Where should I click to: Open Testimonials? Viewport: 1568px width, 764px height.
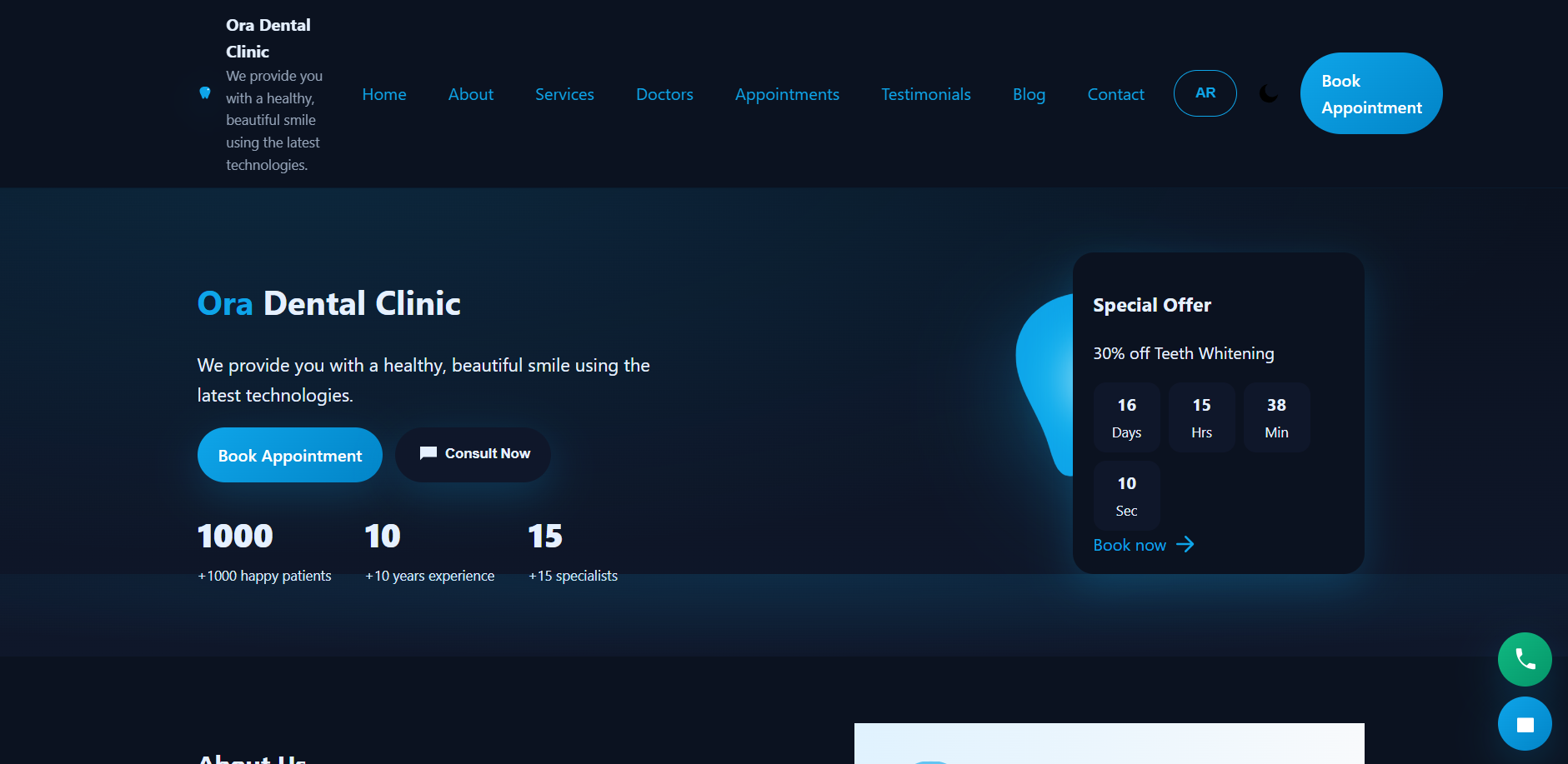[x=925, y=94]
